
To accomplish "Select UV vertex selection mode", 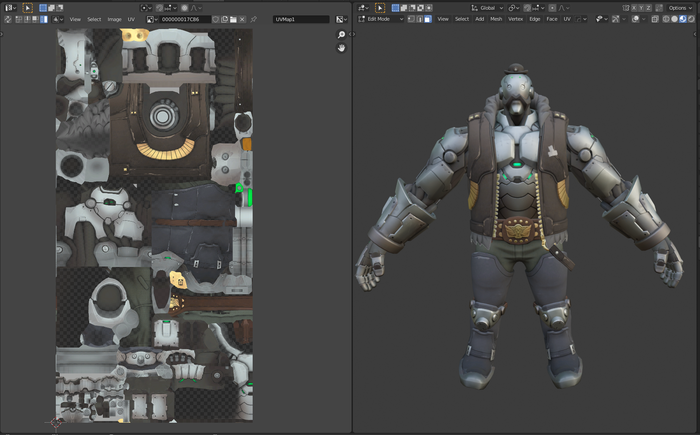I will click(19, 19).
